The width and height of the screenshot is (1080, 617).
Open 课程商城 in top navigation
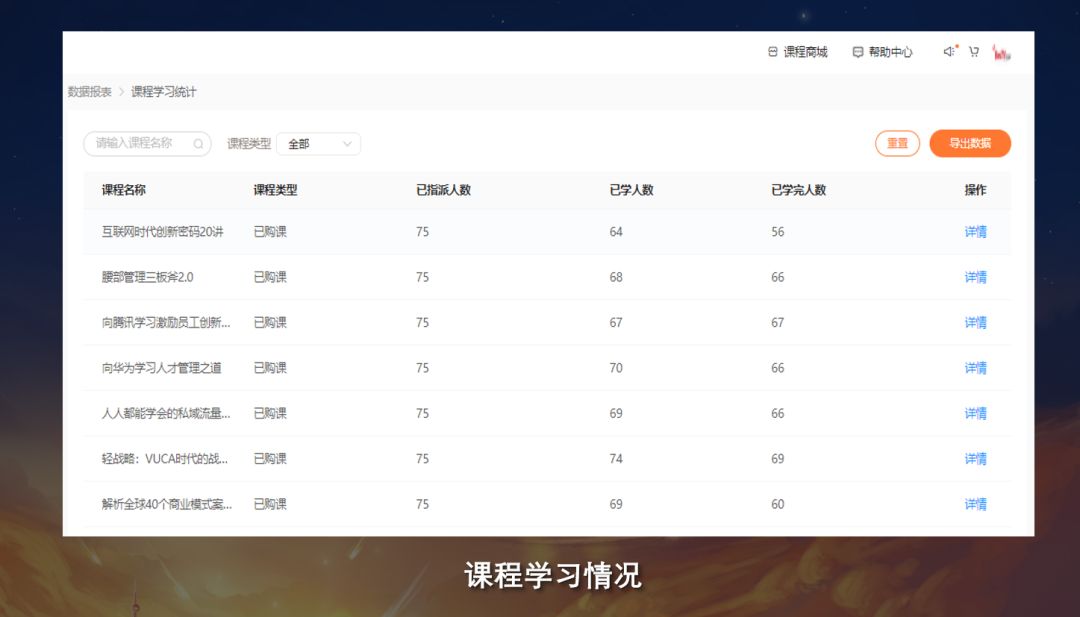(x=805, y=52)
